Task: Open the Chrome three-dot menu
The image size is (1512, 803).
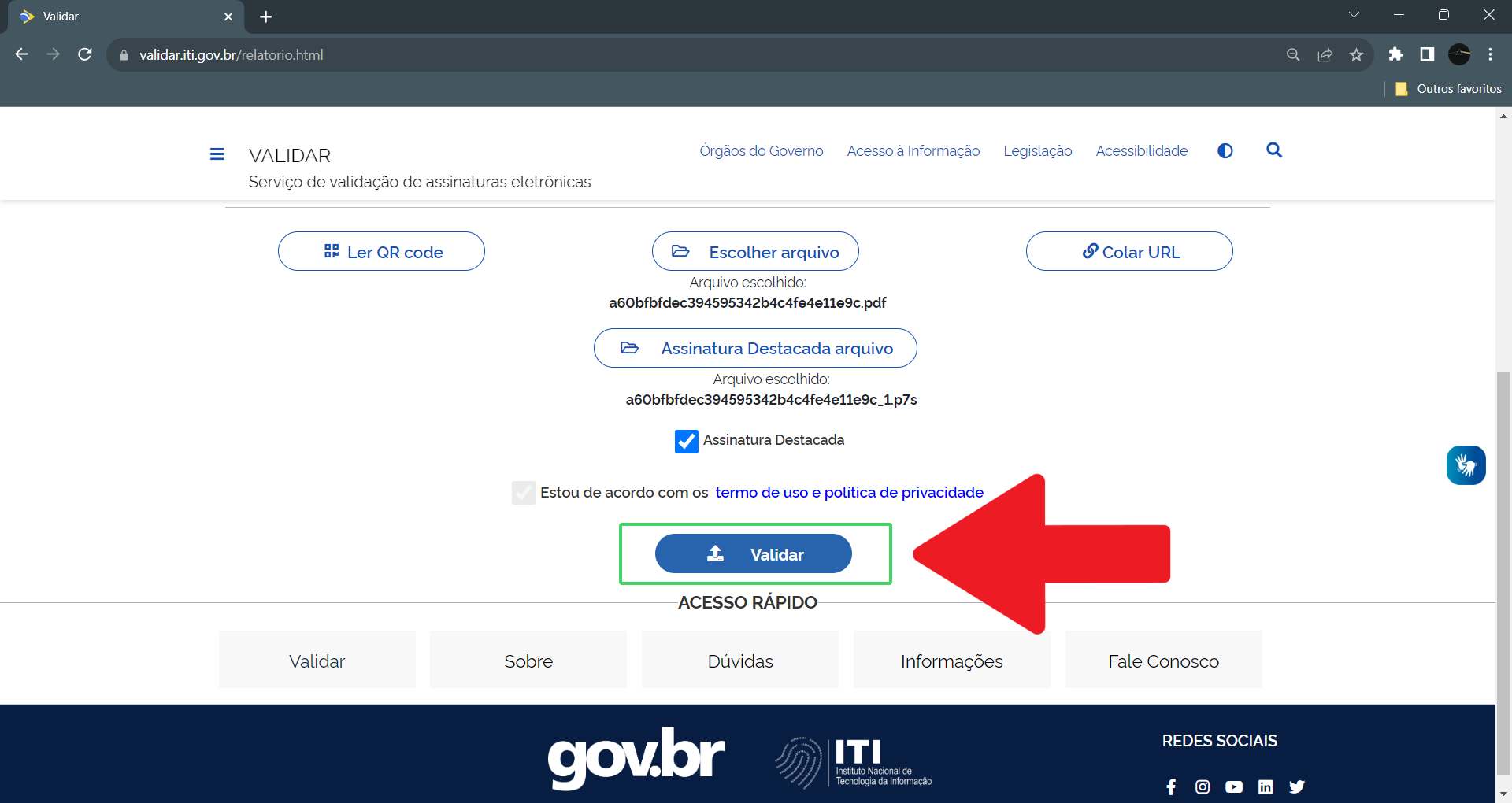Action: (1490, 55)
